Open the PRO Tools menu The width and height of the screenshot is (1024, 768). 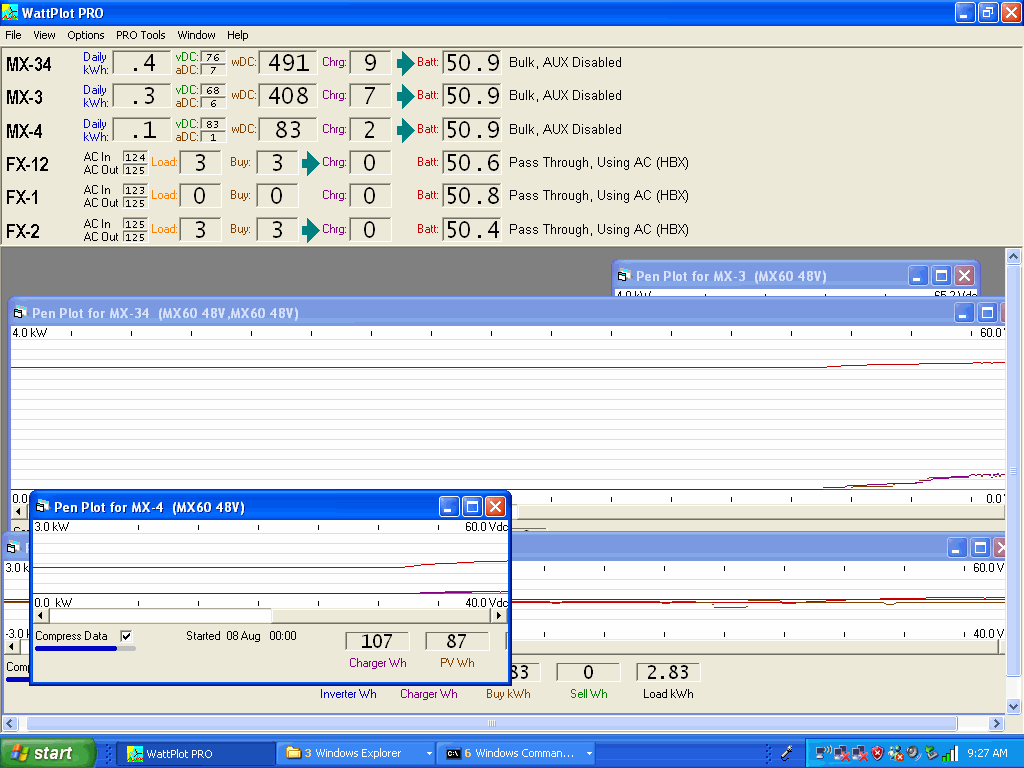point(140,35)
